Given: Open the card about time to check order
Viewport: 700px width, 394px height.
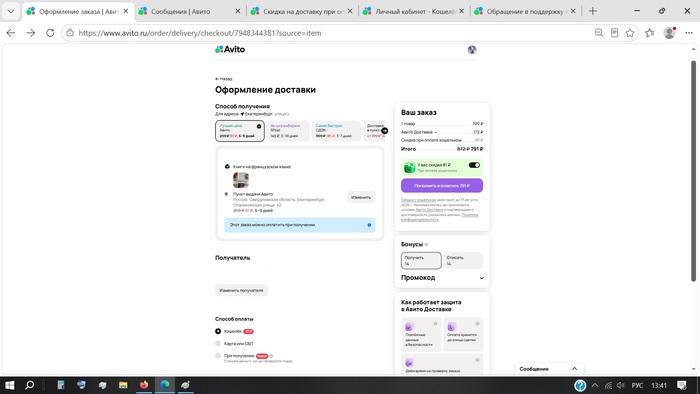Looking at the screenshot, I should tap(442, 364).
